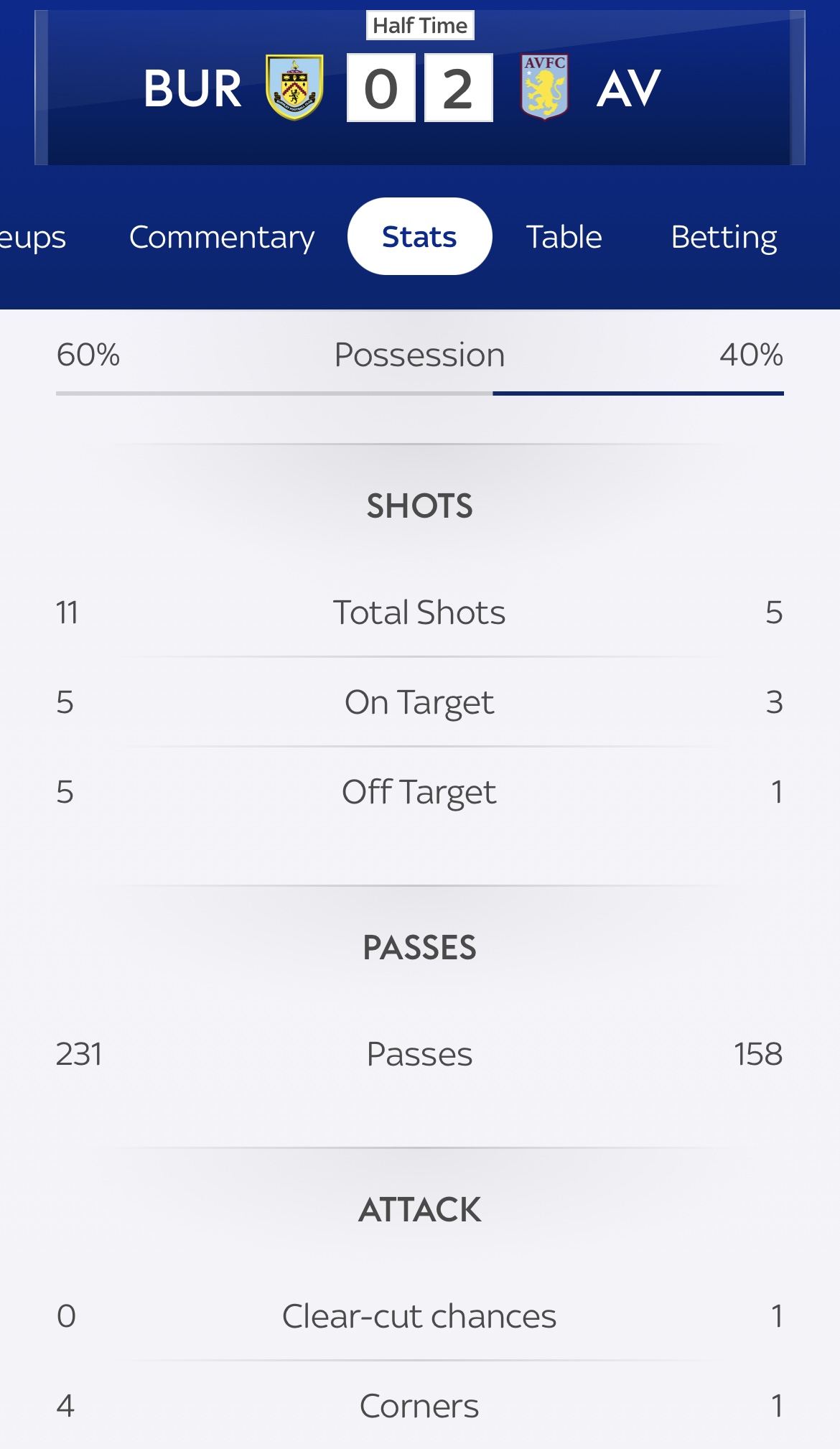840x1449 pixels.
Task: Select the Clear-cut chances row
Action: click(420, 1316)
